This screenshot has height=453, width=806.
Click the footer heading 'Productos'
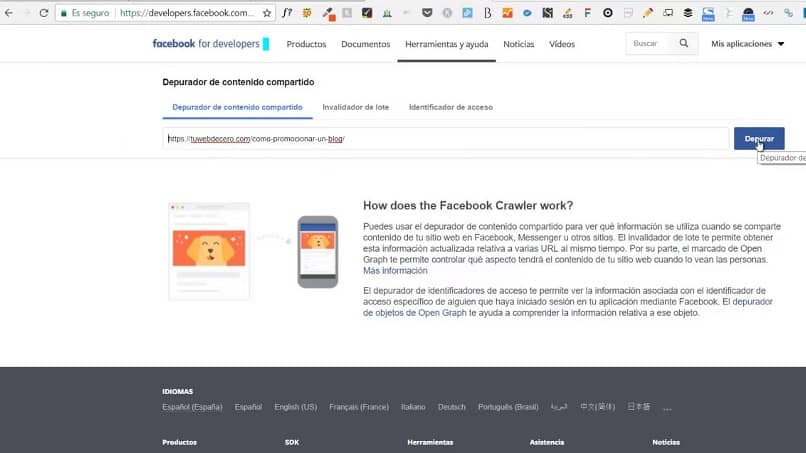[x=179, y=442]
